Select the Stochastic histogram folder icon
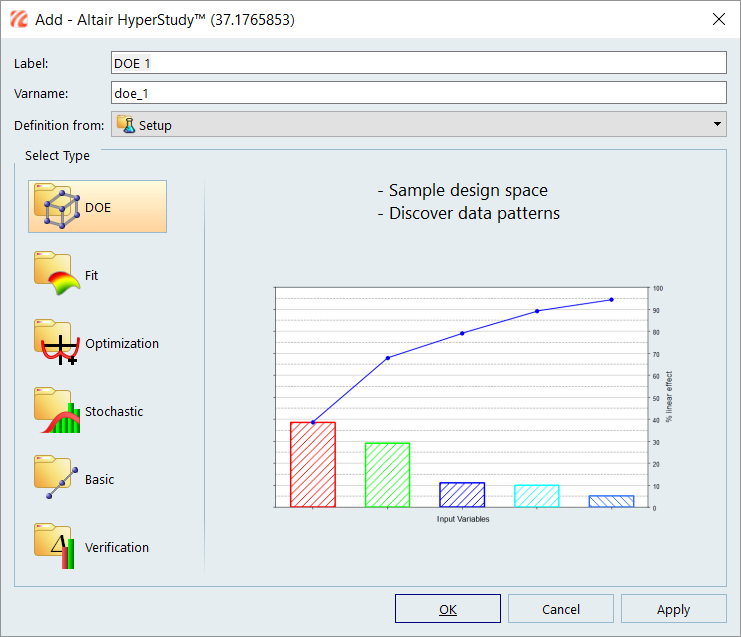 (57, 410)
